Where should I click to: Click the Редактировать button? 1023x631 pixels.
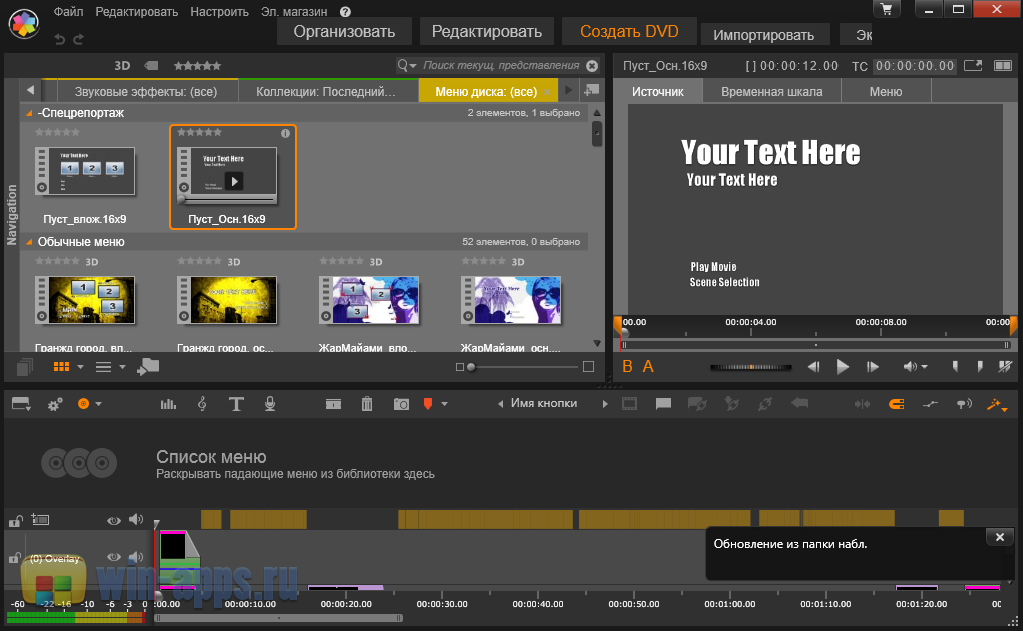[x=486, y=32]
